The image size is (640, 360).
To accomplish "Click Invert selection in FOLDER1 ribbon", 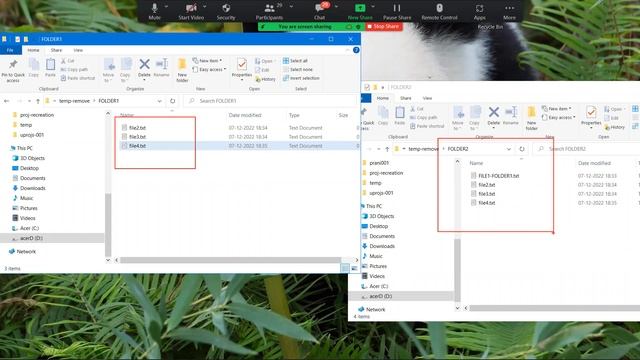I will pos(301,78).
